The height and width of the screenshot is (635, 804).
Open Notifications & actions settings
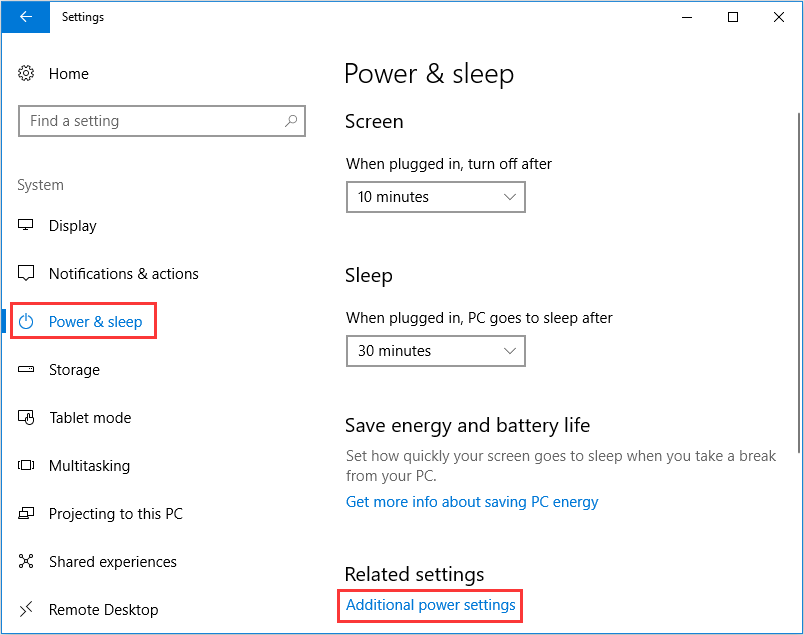(28, 274)
